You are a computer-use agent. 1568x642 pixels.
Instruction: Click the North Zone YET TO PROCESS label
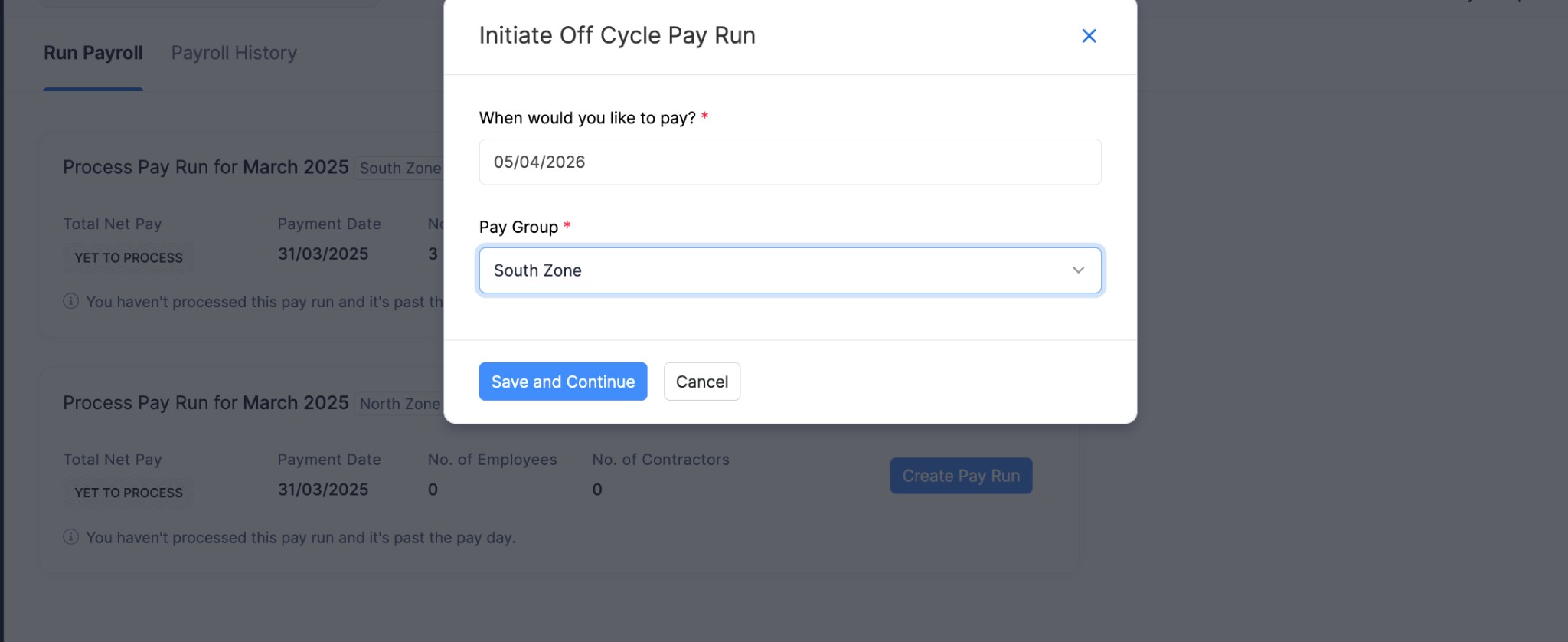[128, 493]
